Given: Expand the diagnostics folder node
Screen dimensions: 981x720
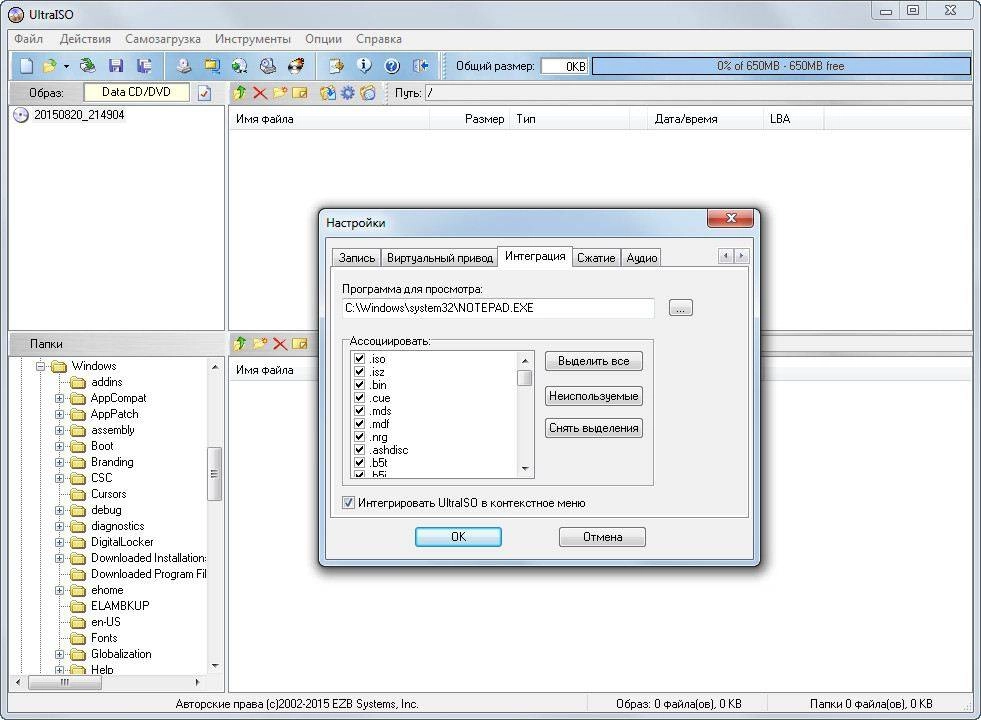Looking at the screenshot, I should [59, 526].
